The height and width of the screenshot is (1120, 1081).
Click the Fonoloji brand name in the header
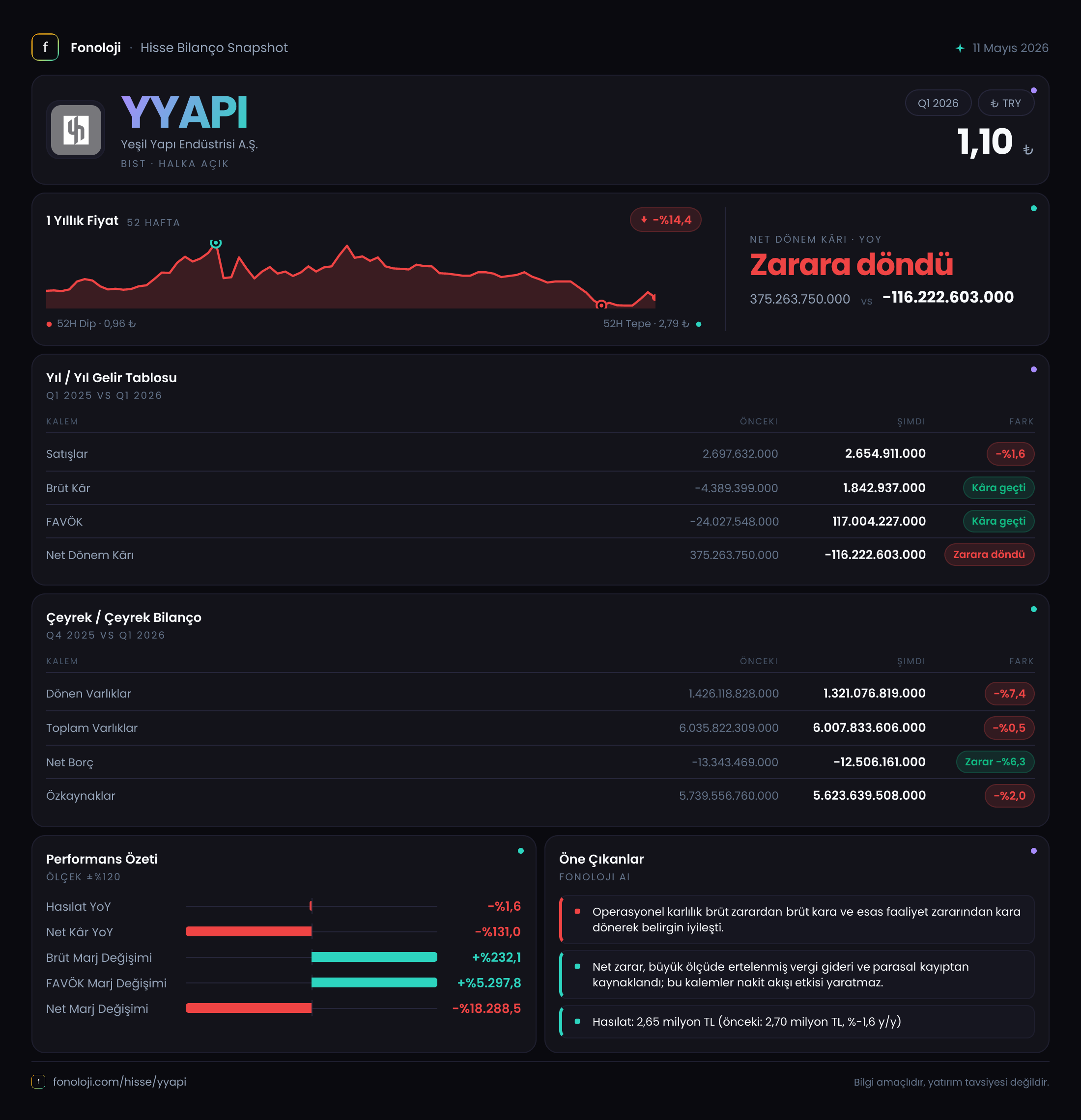95,48
